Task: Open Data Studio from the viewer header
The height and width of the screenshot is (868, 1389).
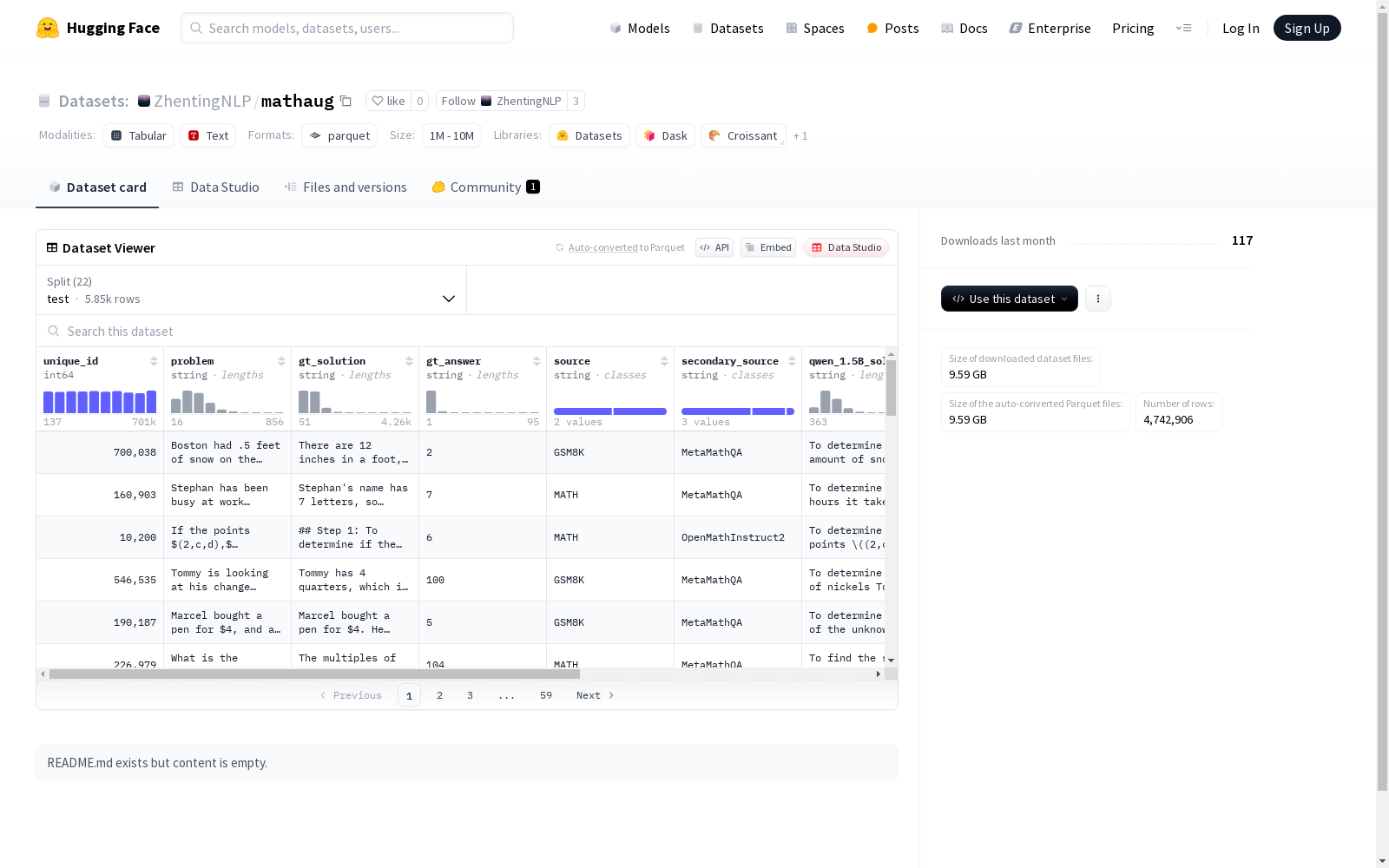Action: click(x=846, y=247)
